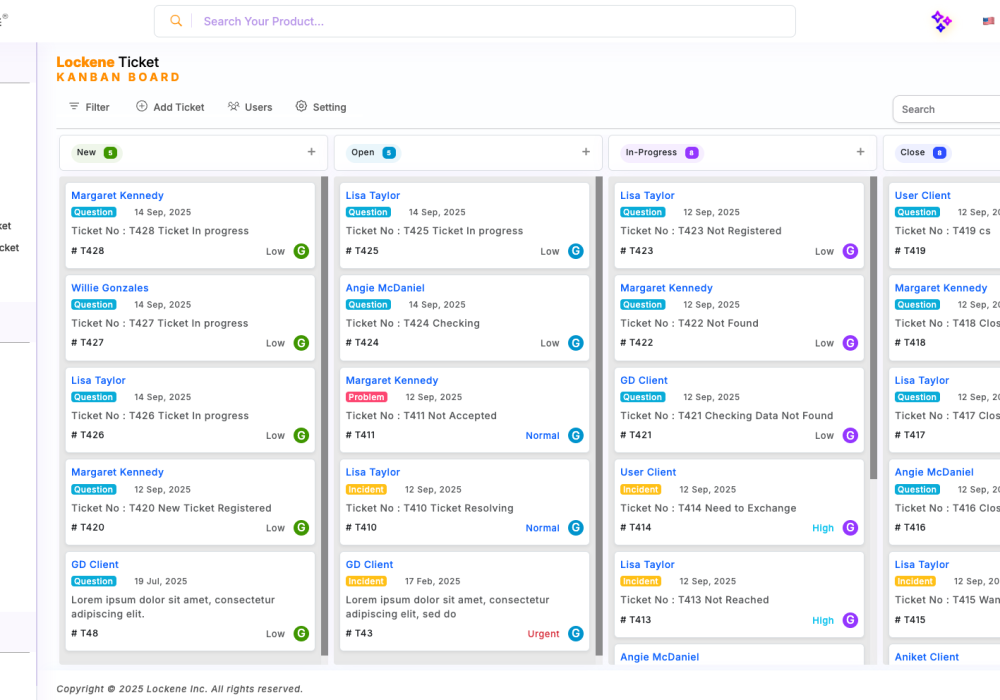Click the New column vertical scrollbar
This screenshot has width=1000, height=700.
coord(324,400)
